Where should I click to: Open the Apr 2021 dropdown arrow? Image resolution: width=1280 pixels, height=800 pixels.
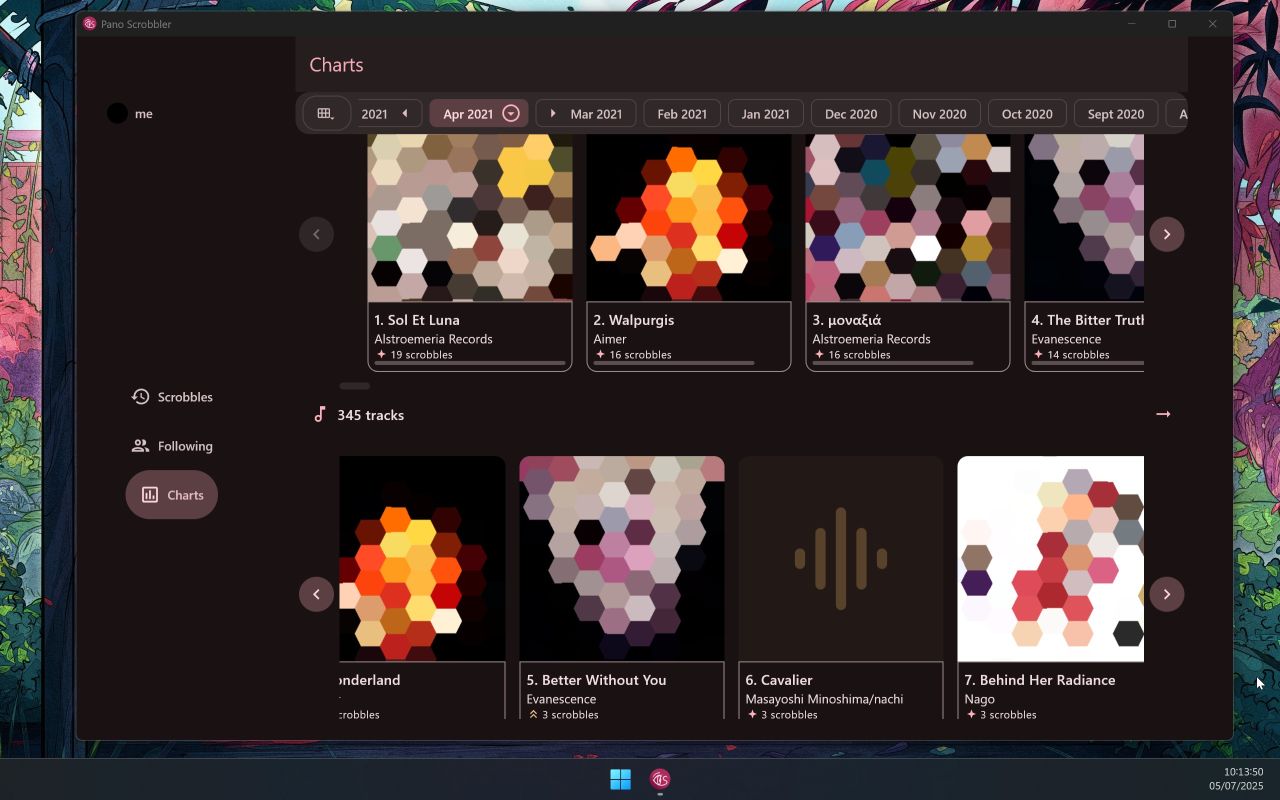tap(511, 114)
